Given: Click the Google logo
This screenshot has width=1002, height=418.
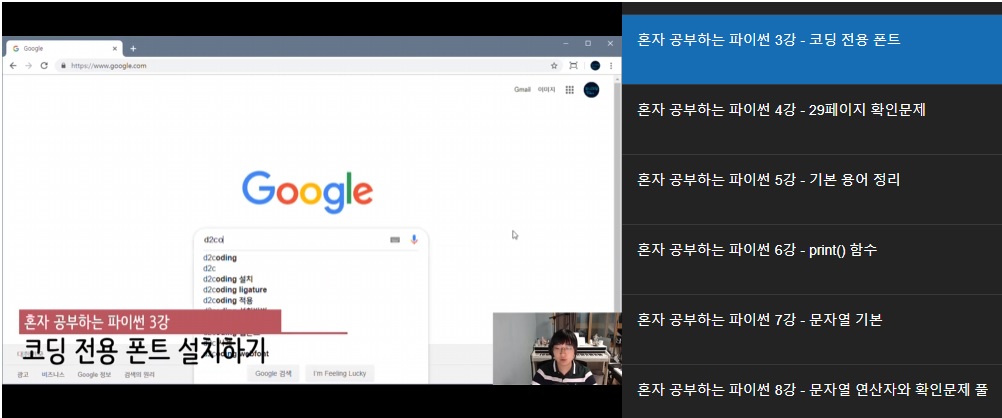Looking at the screenshot, I should point(307,192).
